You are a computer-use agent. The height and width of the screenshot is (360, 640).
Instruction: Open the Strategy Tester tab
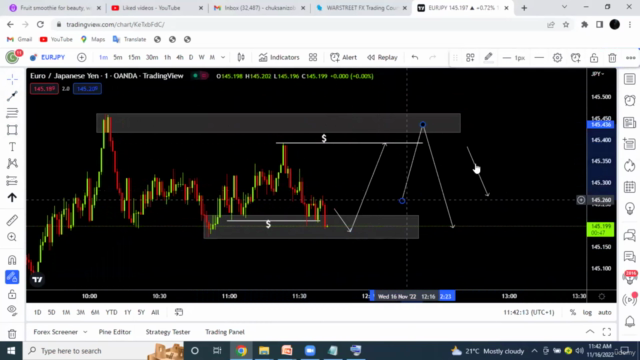pyautogui.click(x=168, y=332)
